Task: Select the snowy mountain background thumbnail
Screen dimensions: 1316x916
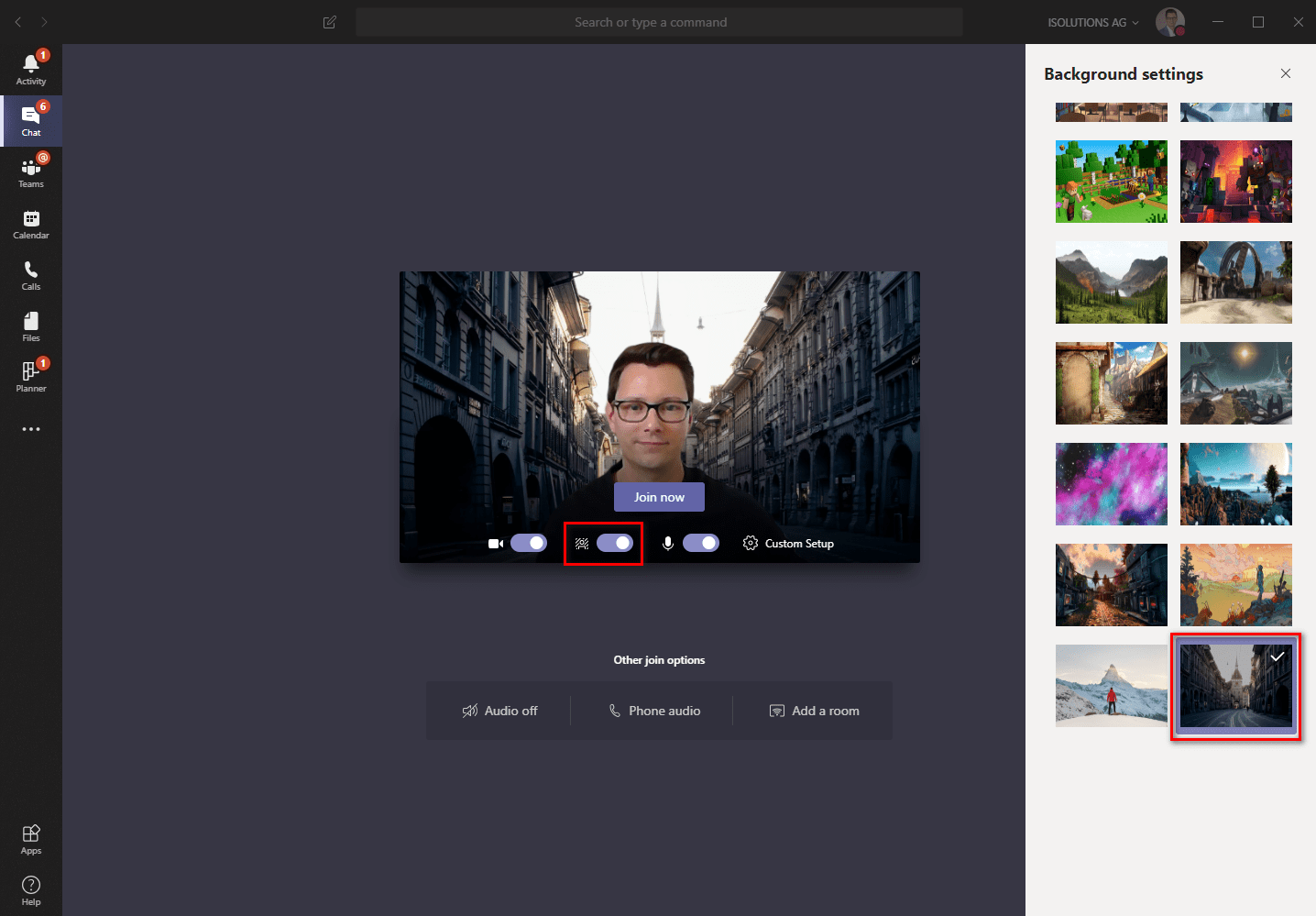Action: pos(1111,686)
